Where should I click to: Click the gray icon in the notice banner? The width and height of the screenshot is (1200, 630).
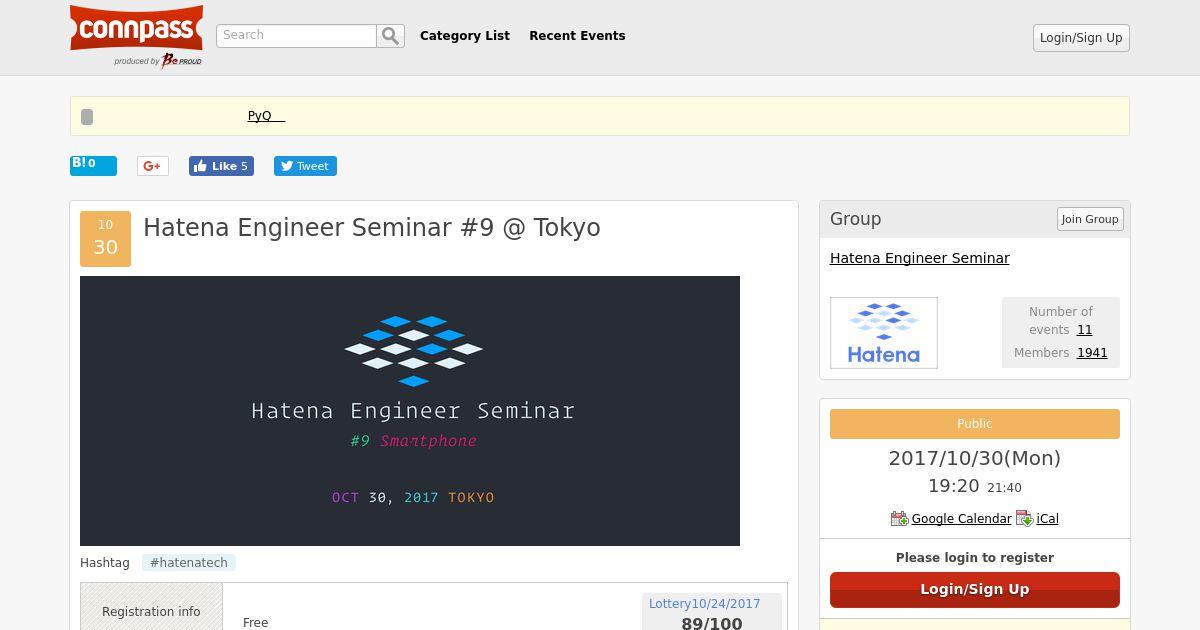[x=87, y=117]
